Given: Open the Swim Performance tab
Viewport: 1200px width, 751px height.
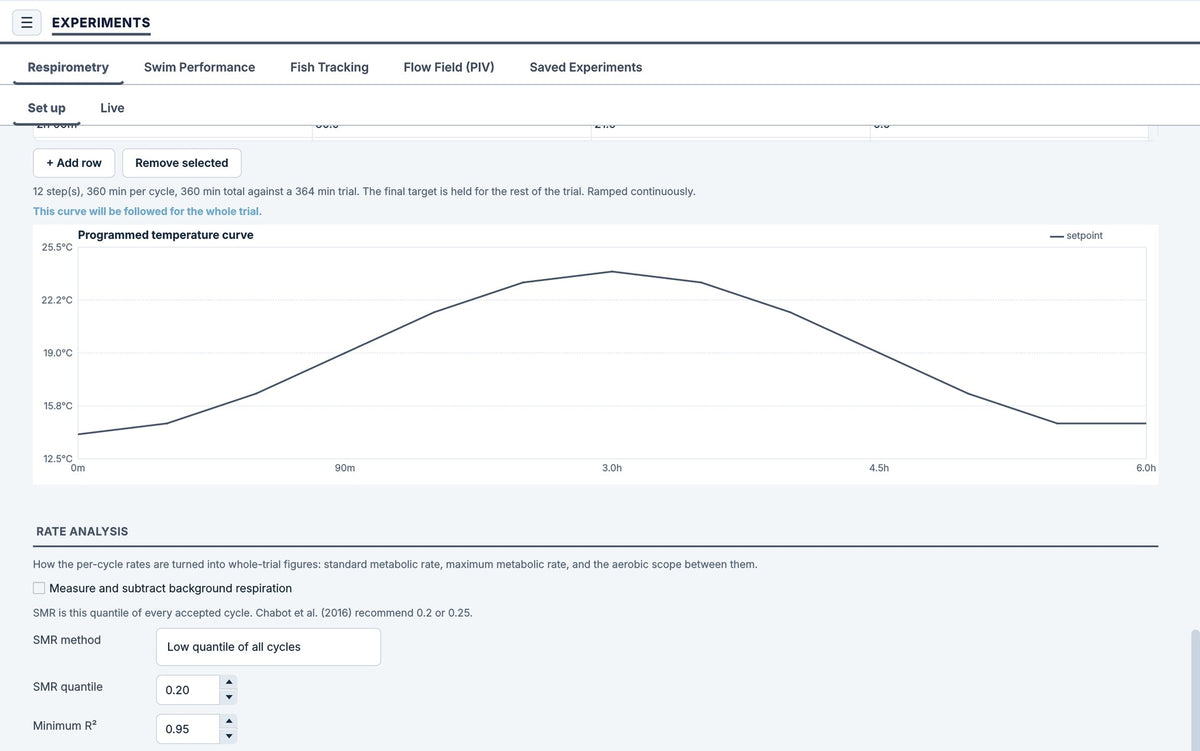Looking at the screenshot, I should (x=199, y=67).
